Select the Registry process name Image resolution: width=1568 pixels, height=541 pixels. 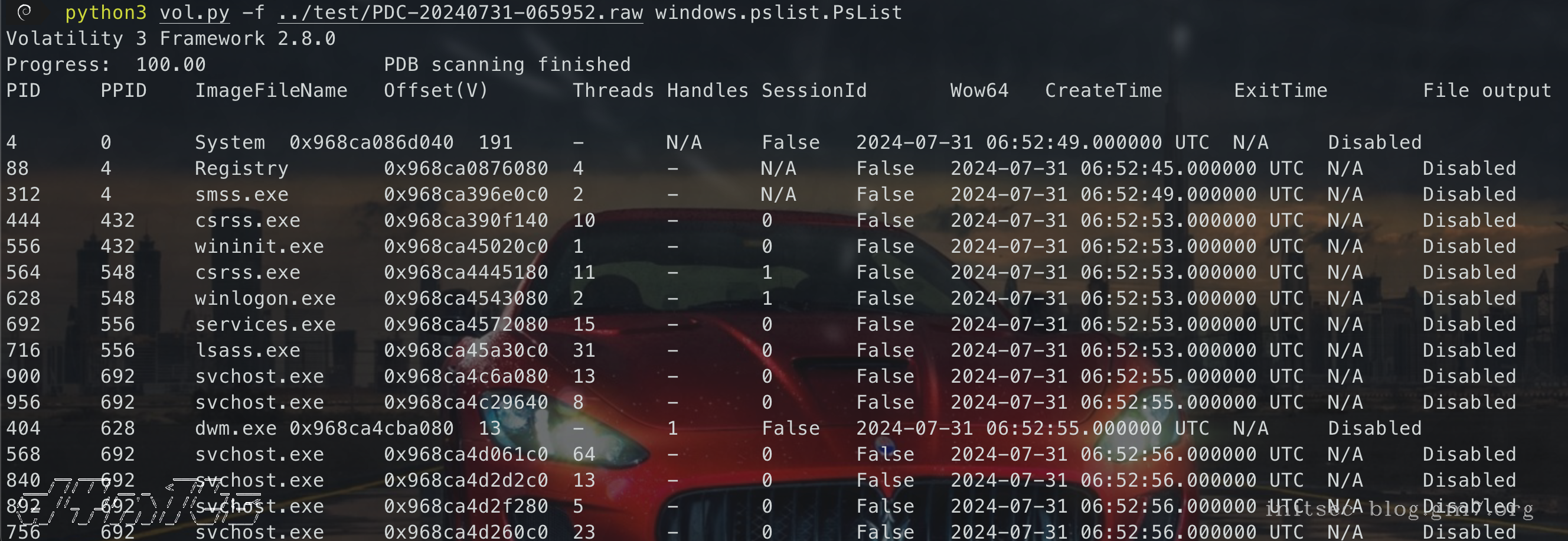click(x=241, y=169)
